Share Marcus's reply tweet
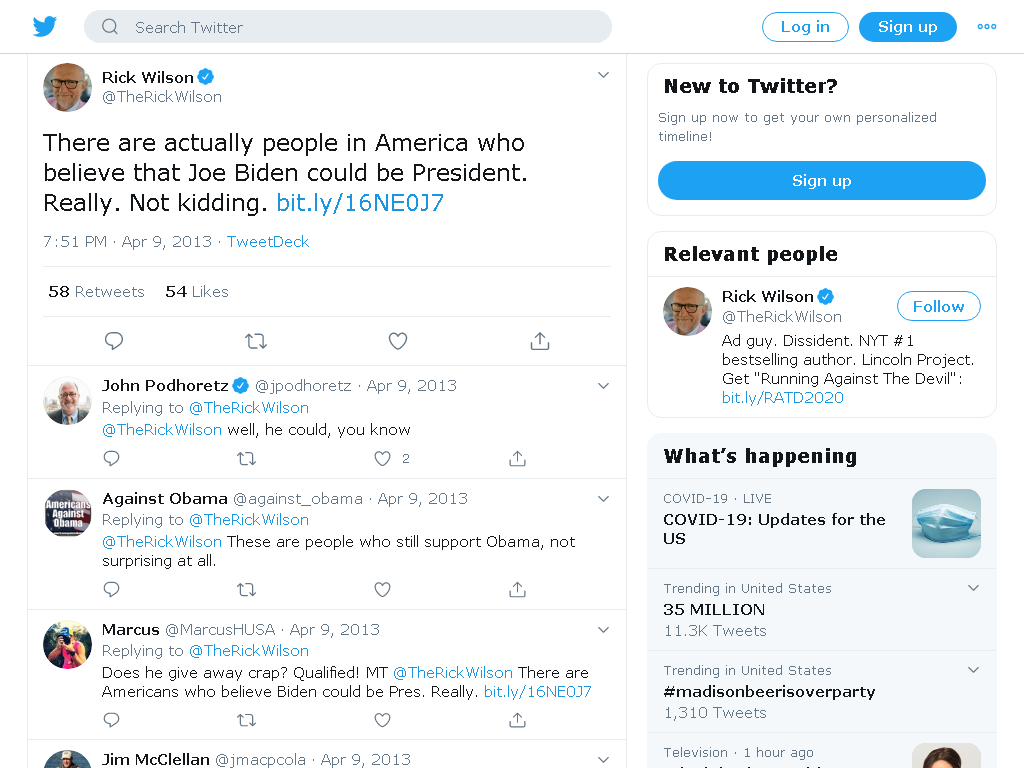This screenshot has width=1024, height=768. (517, 720)
